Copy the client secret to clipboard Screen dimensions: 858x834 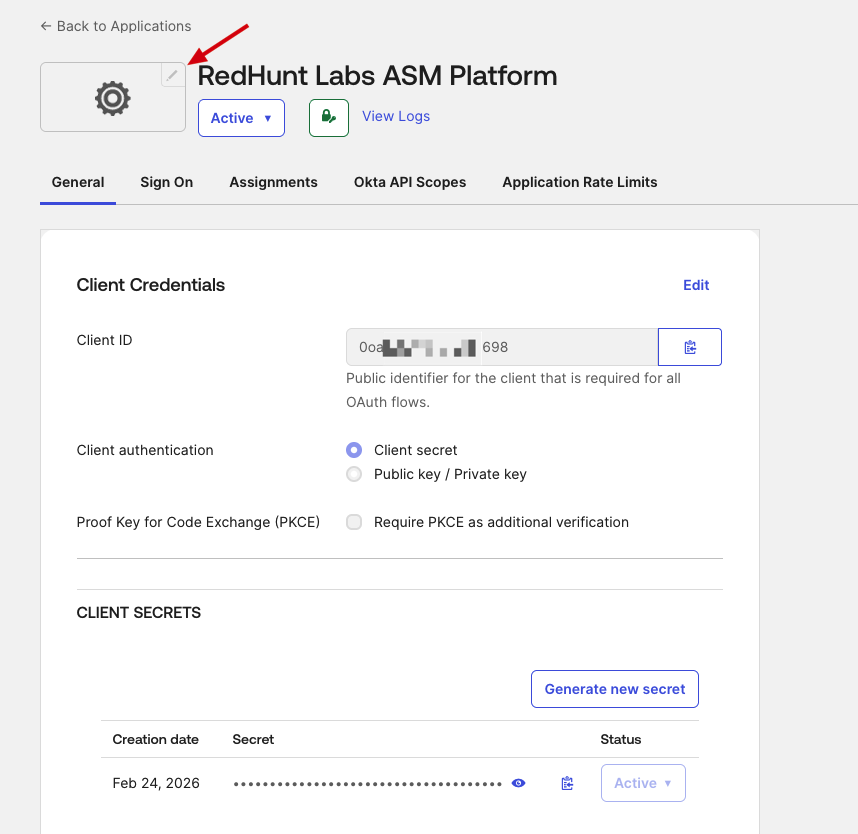(567, 783)
